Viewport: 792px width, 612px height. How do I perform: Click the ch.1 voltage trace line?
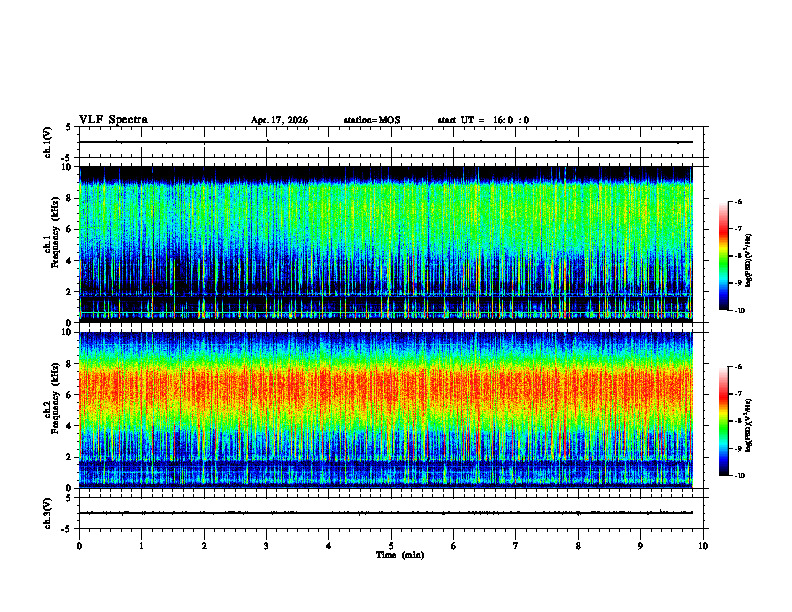386,142
